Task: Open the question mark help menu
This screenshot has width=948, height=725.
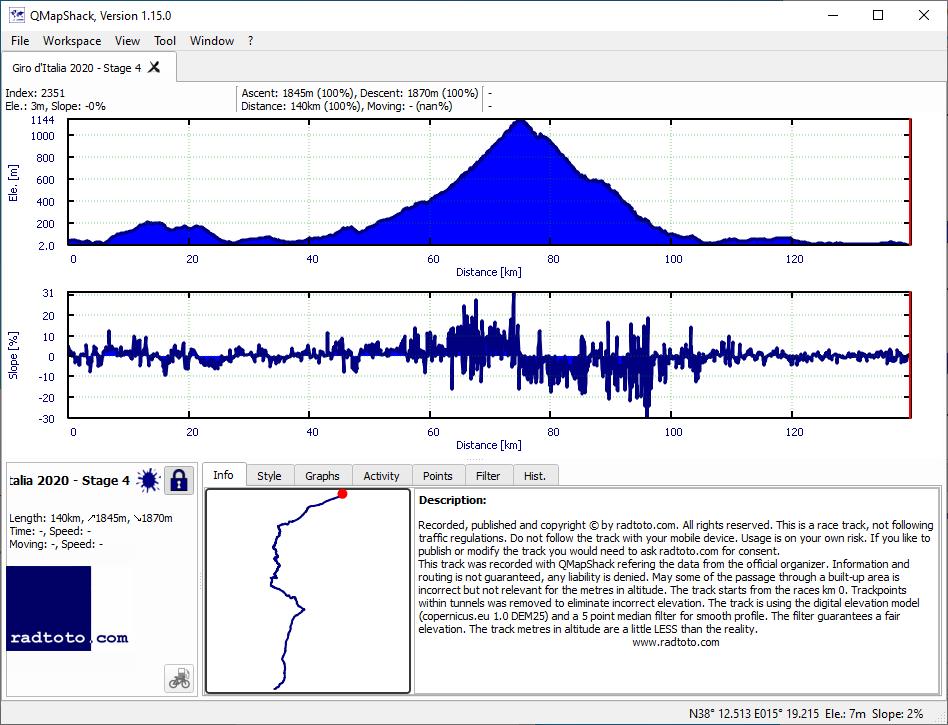Action: point(250,41)
